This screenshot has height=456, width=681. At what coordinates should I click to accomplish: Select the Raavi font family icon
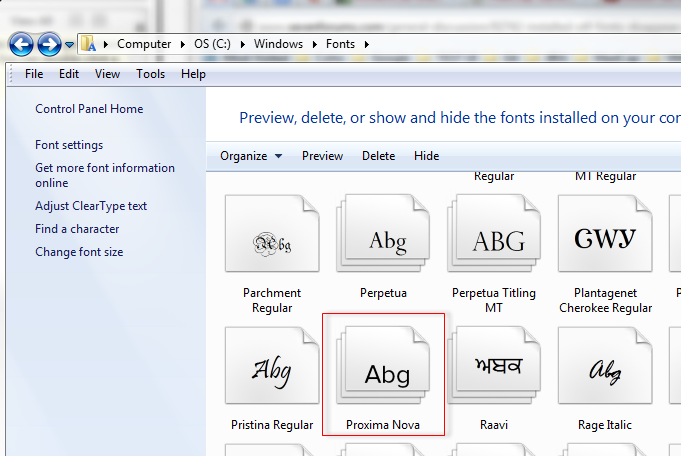pyautogui.click(x=494, y=366)
